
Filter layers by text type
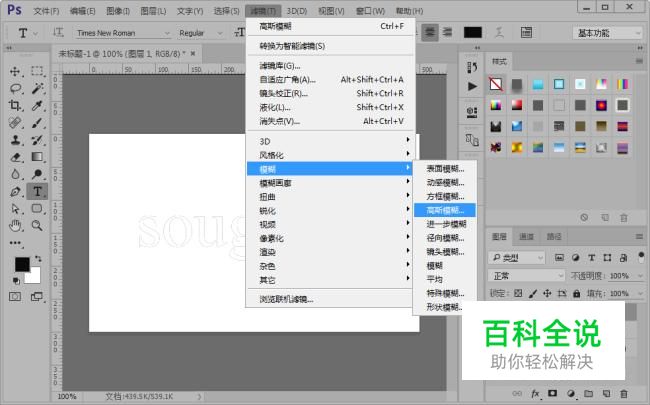592,258
